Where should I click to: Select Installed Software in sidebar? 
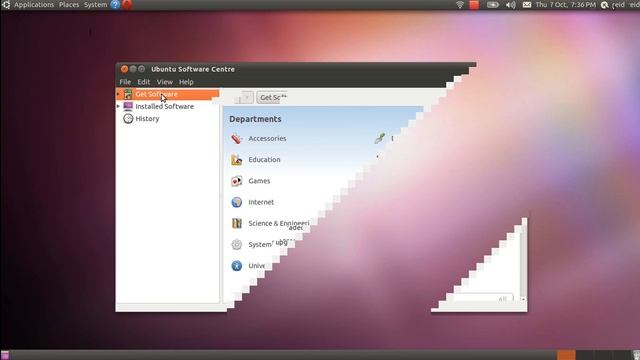coord(164,106)
